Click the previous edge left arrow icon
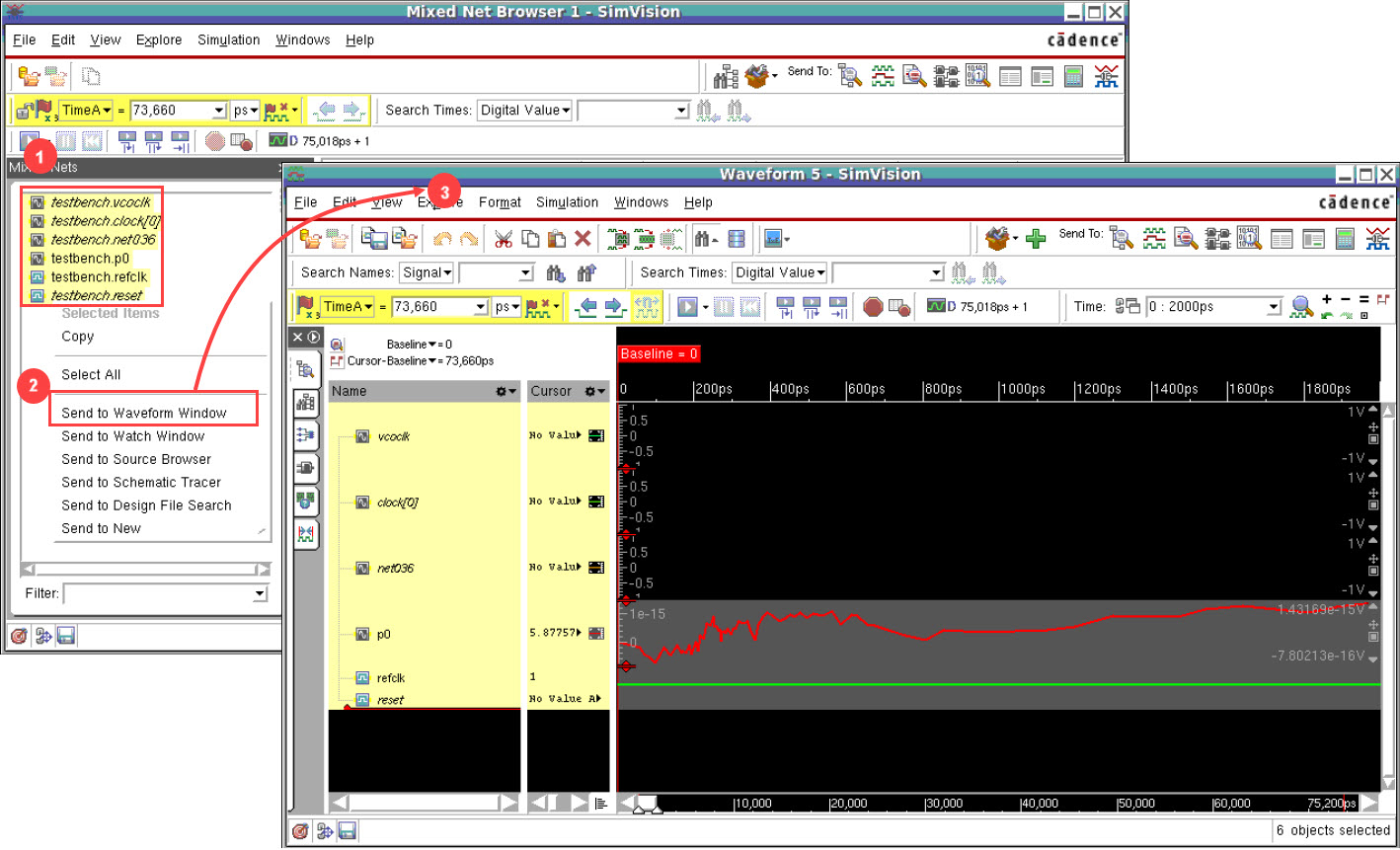Screen dimensions: 1400x850 586,307
